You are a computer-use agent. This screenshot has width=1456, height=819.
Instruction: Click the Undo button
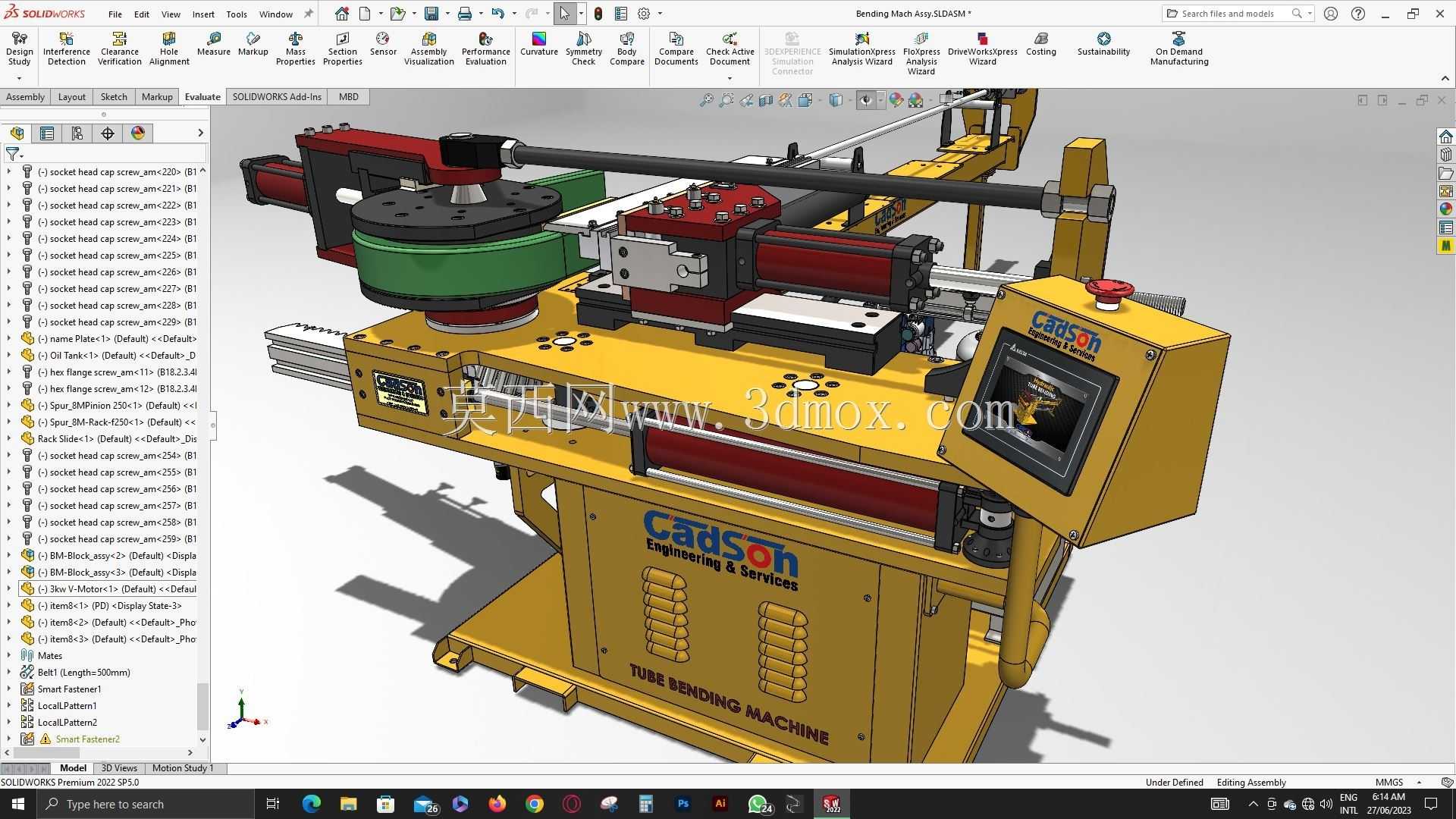[497, 14]
